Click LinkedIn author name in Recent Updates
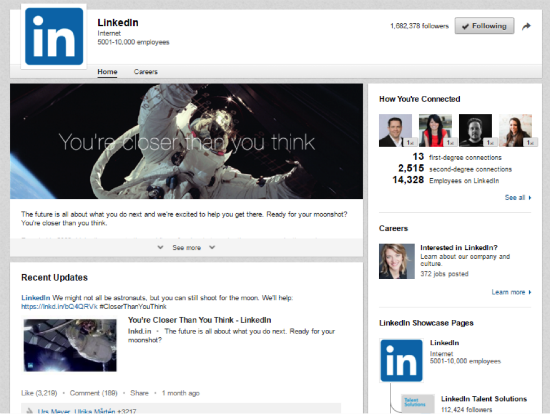 [36, 298]
